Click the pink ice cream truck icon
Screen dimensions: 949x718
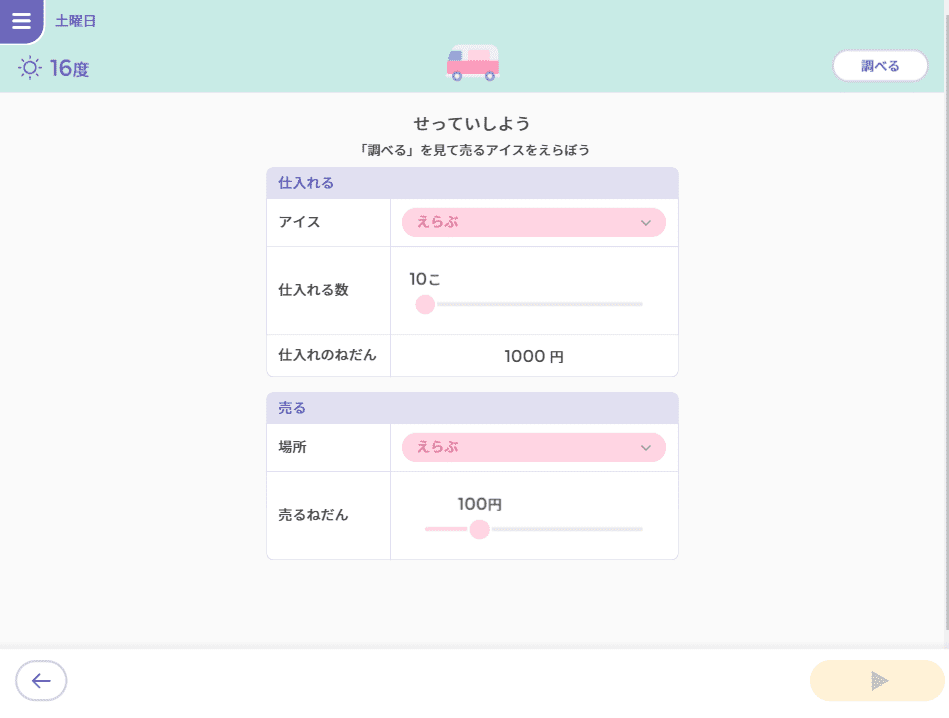473,63
